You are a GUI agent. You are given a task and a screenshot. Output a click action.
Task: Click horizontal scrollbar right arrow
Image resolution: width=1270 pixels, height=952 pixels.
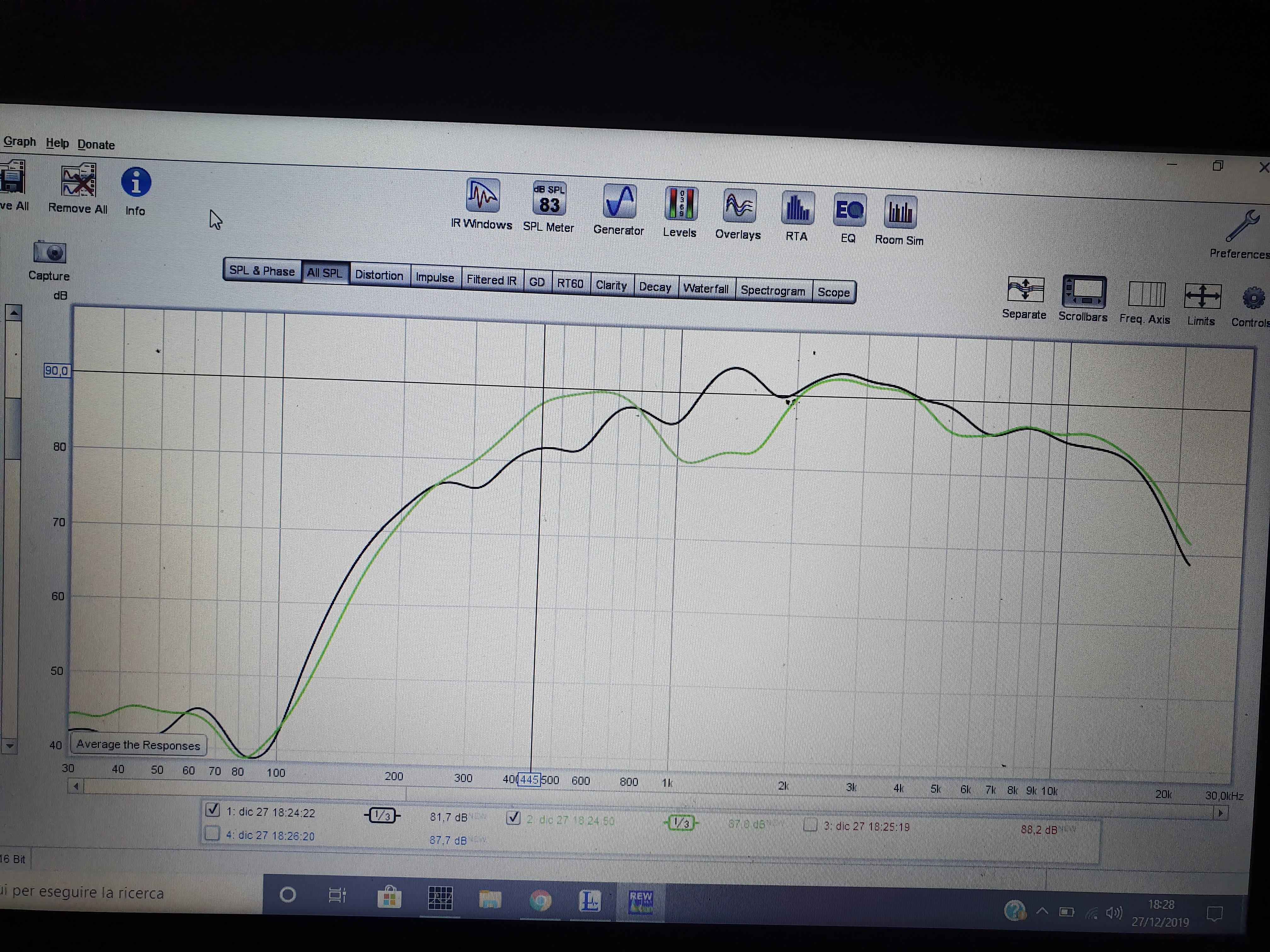pos(1220,813)
